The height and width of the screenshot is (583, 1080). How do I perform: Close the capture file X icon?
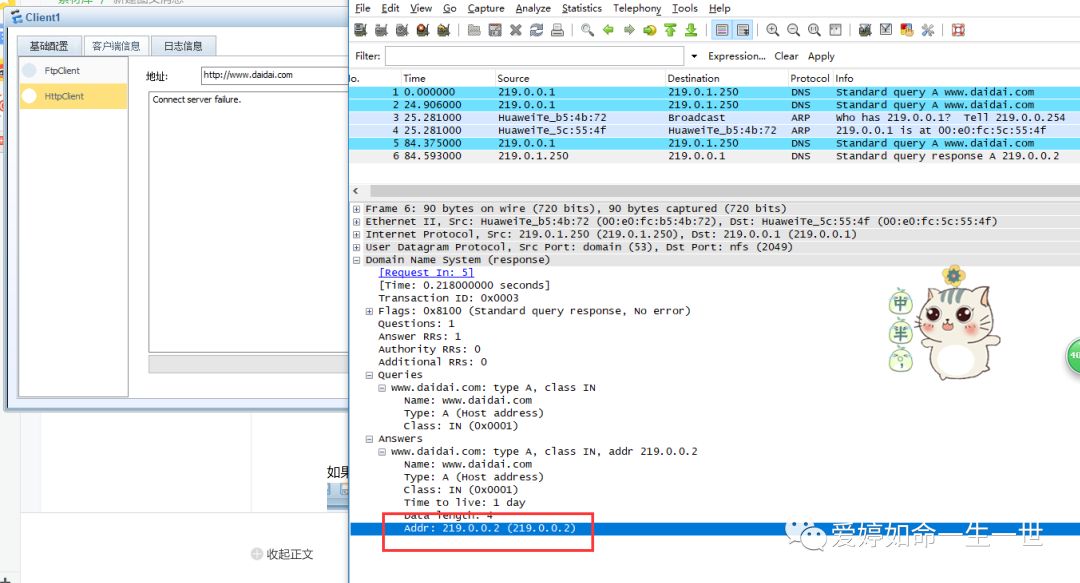tap(515, 30)
